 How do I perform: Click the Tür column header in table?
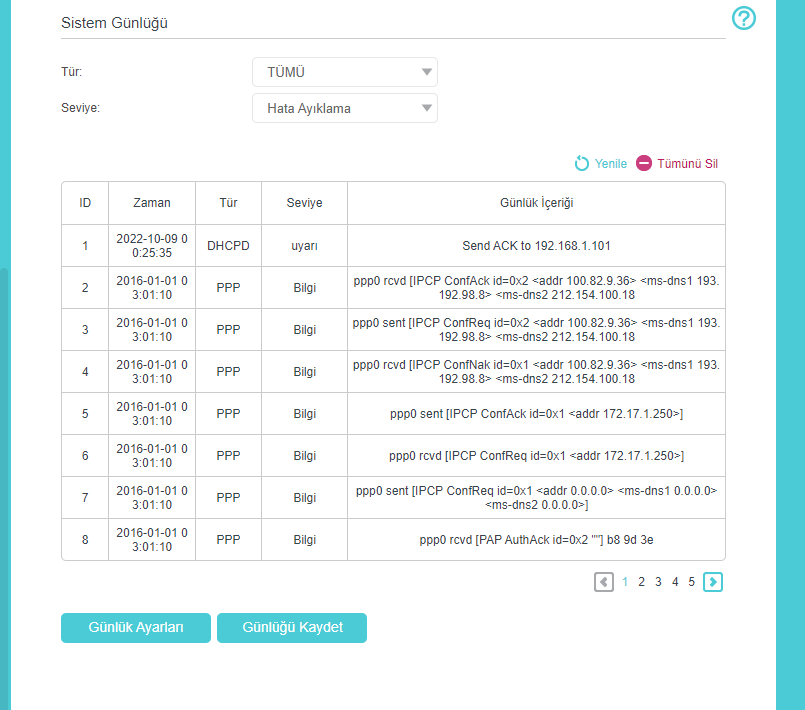228,203
